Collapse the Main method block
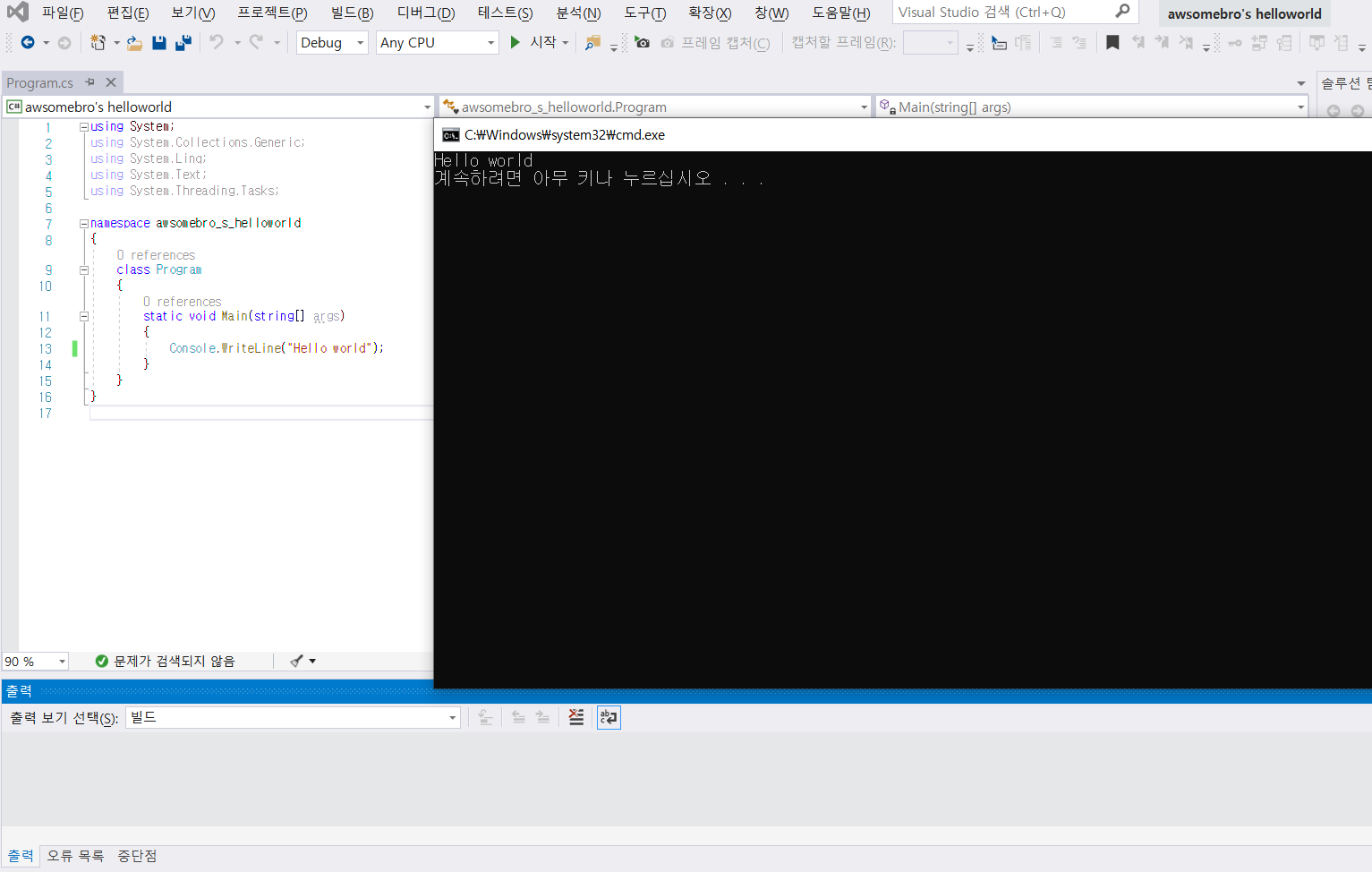Image resolution: width=1372 pixels, height=872 pixels. click(84, 317)
